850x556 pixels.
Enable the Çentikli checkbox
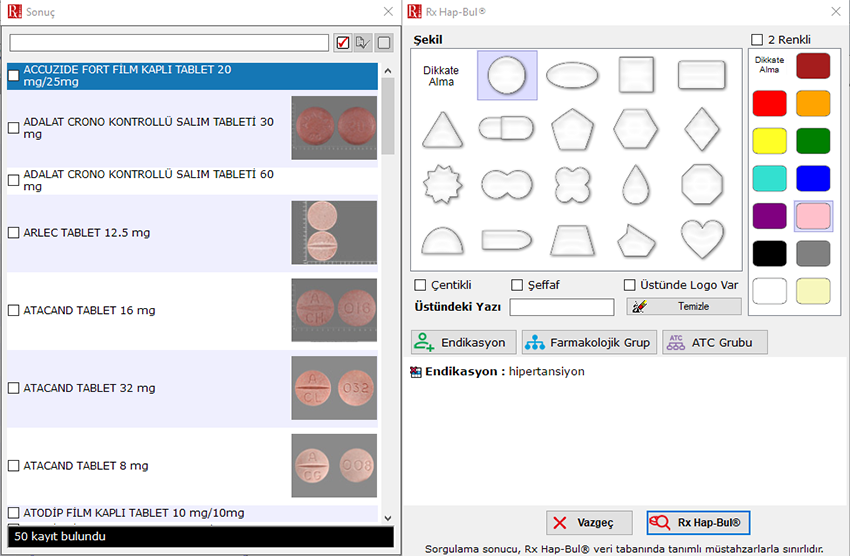(x=421, y=285)
